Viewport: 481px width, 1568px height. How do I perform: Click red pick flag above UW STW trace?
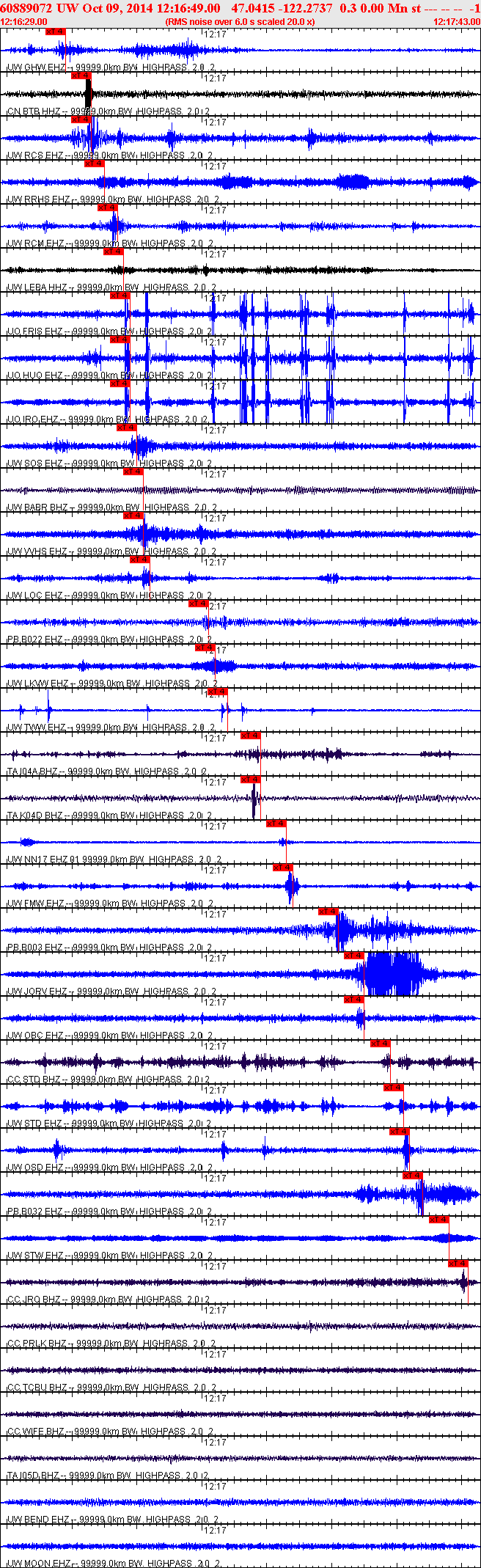click(438, 1220)
